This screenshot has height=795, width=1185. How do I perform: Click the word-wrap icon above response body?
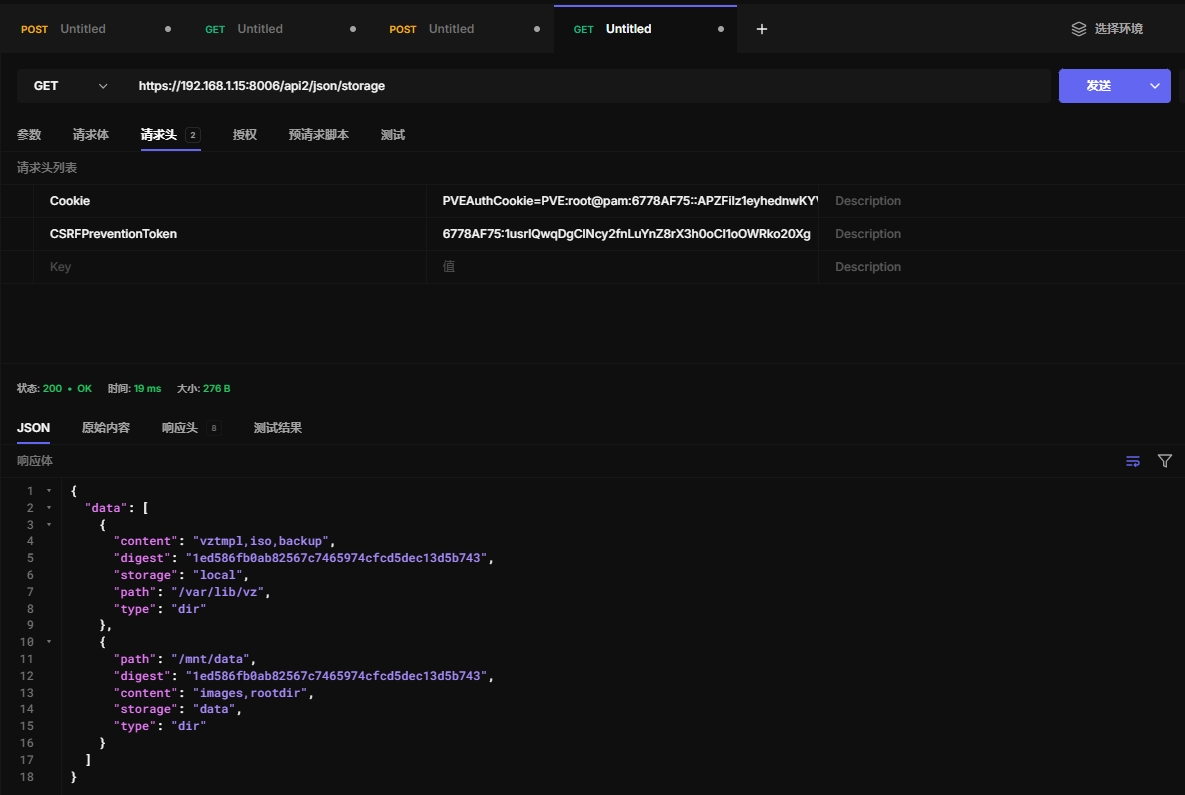1133,461
